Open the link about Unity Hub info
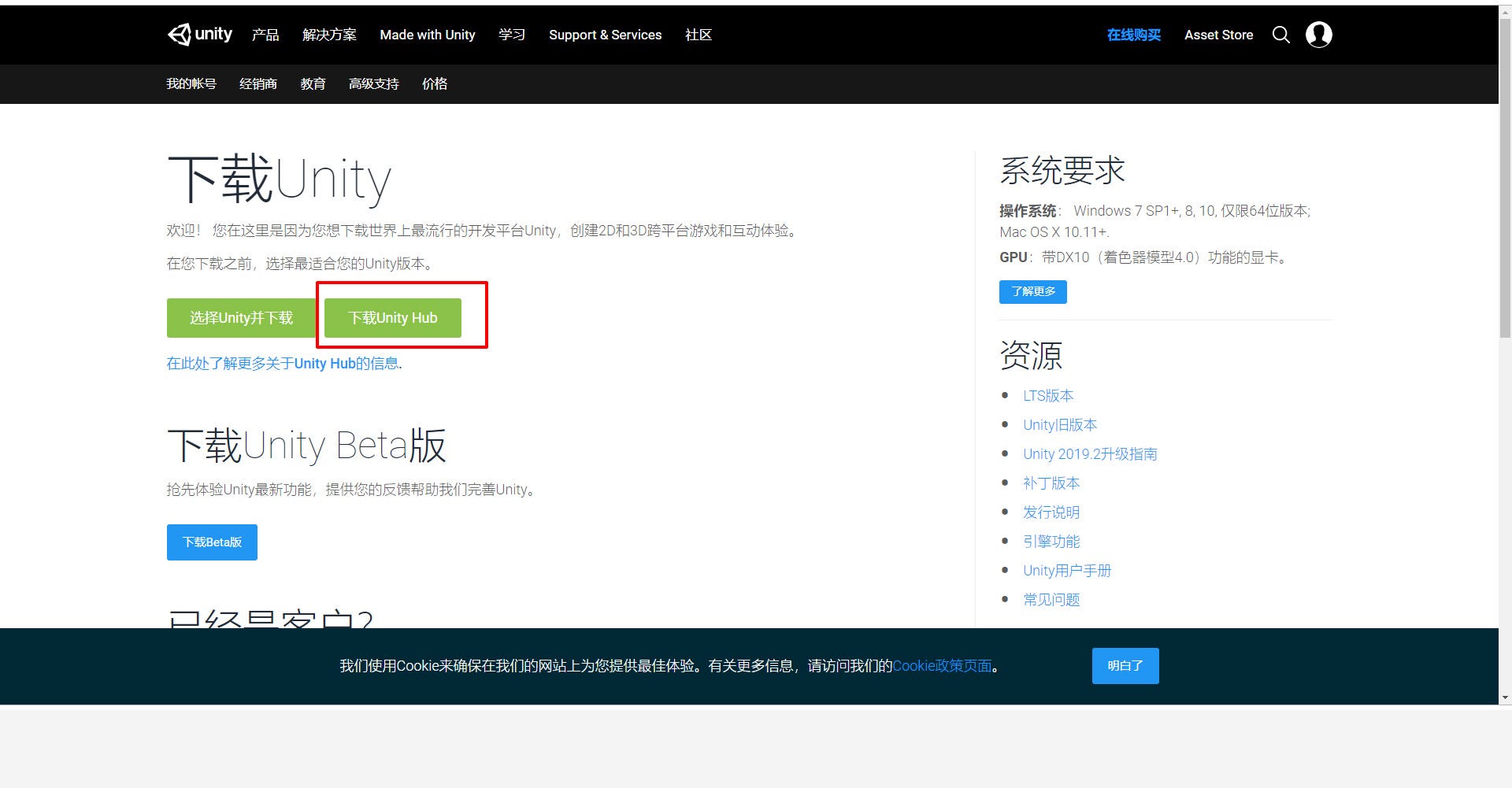 point(283,364)
